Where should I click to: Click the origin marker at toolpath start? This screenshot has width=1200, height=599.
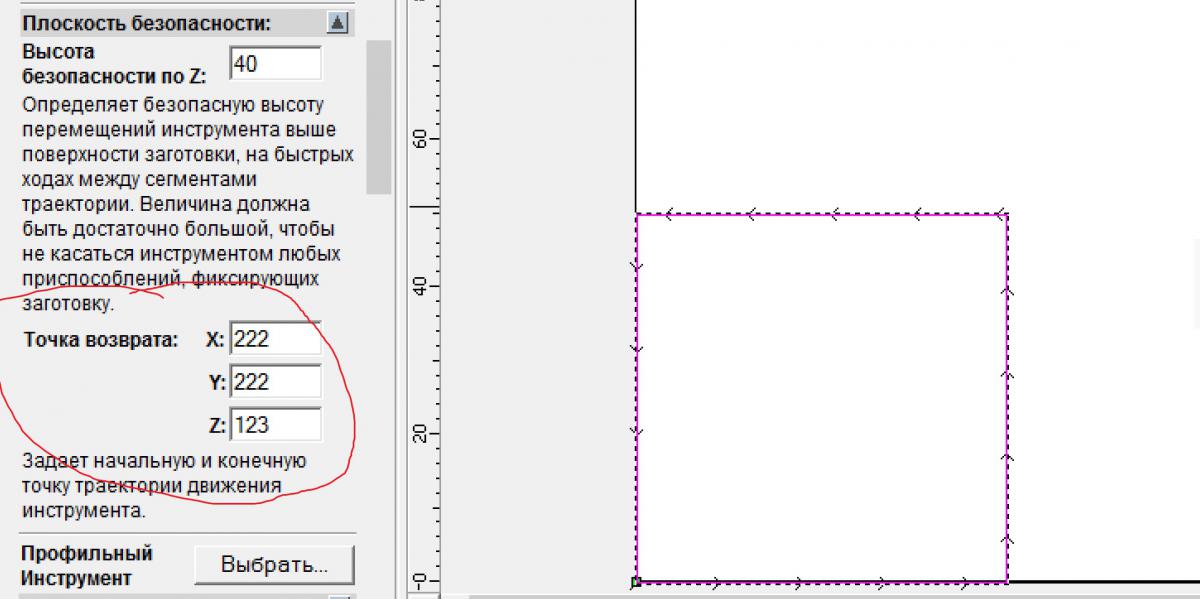coord(635,582)
